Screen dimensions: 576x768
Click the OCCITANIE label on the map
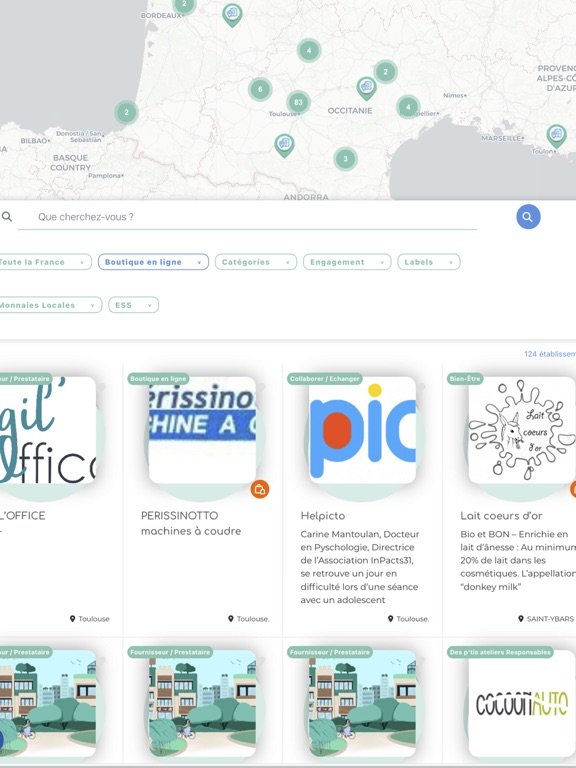click(350, 111)
